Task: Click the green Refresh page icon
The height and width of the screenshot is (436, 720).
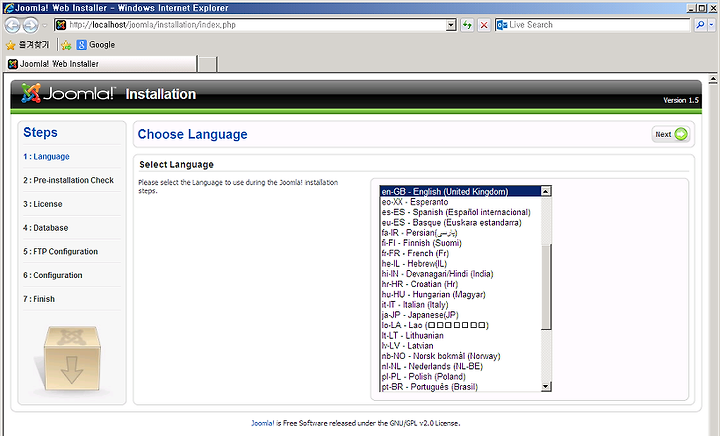Action: point(467,25)
